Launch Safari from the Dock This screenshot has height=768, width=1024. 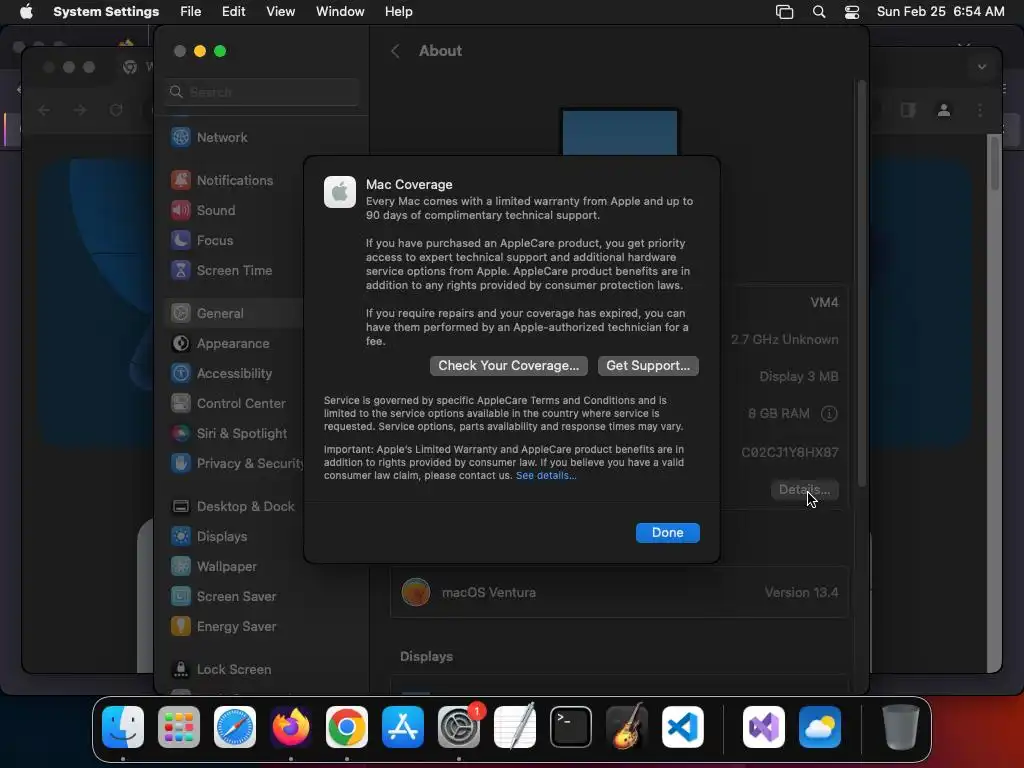235,727
